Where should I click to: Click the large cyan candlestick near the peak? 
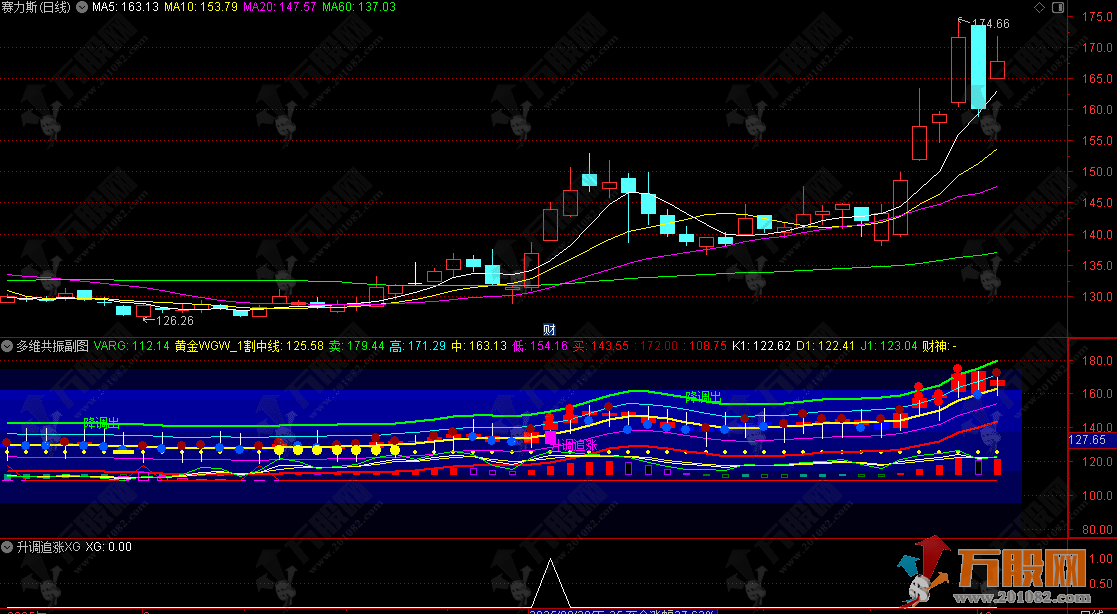click(x=977, y=67)
